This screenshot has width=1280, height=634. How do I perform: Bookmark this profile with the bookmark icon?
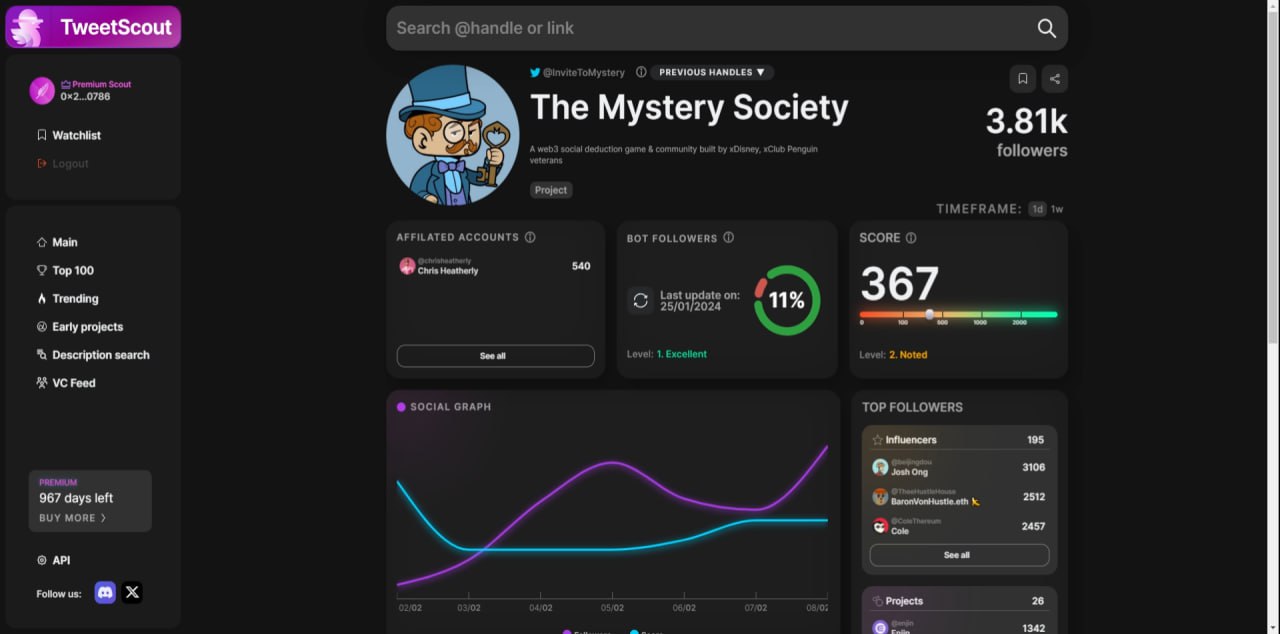[x=1022, y=78]
